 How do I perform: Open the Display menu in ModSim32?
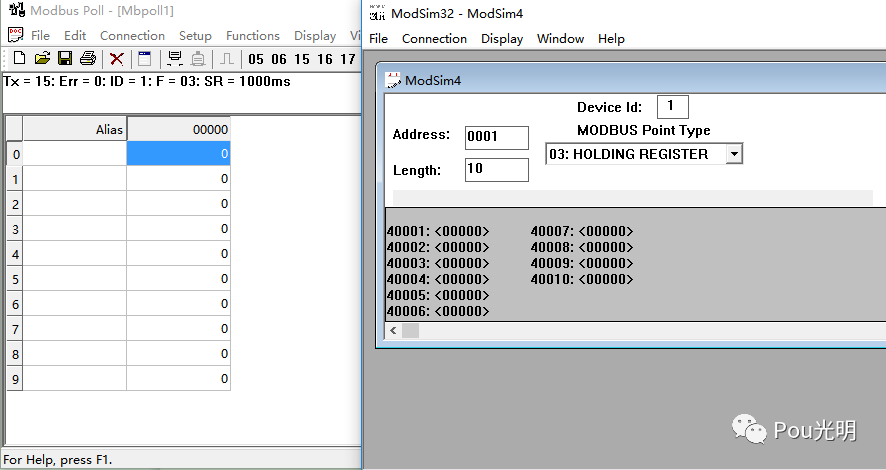[x=502, y=39]
